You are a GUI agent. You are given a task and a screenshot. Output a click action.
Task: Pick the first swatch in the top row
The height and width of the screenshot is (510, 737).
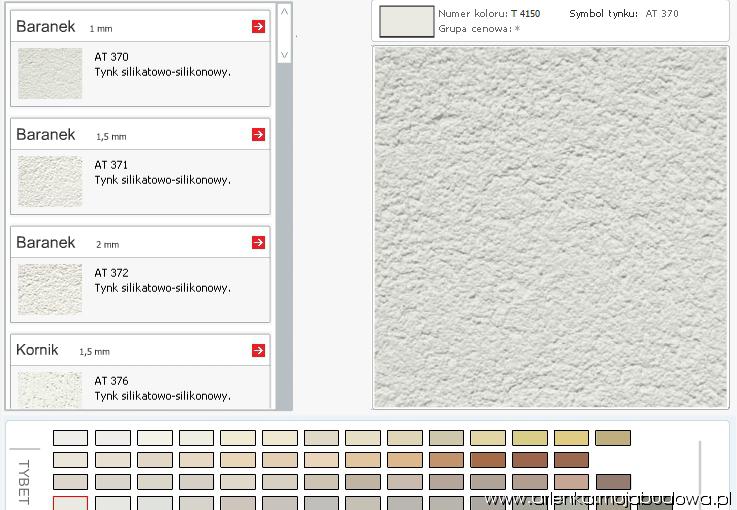(x=70, y=438)
